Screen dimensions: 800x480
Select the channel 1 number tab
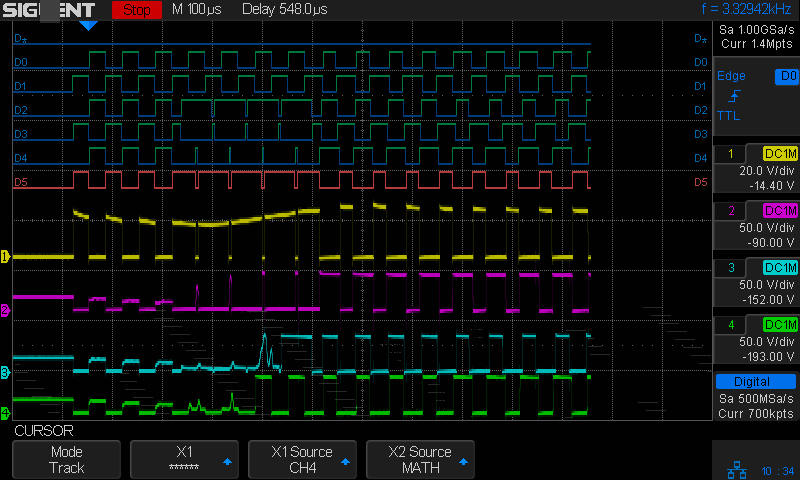731,154
